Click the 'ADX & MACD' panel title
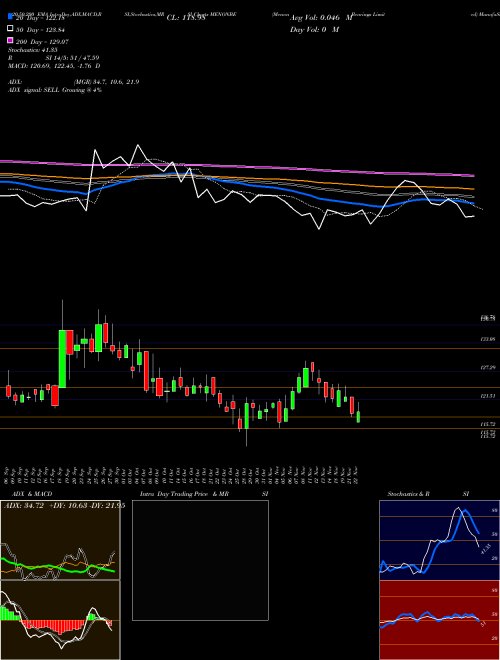 coord(32,494)
